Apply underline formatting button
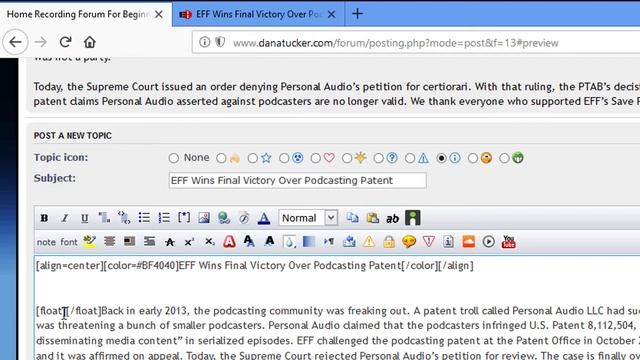The width and height of the screenshot is (640, 360). click(84, 218)
